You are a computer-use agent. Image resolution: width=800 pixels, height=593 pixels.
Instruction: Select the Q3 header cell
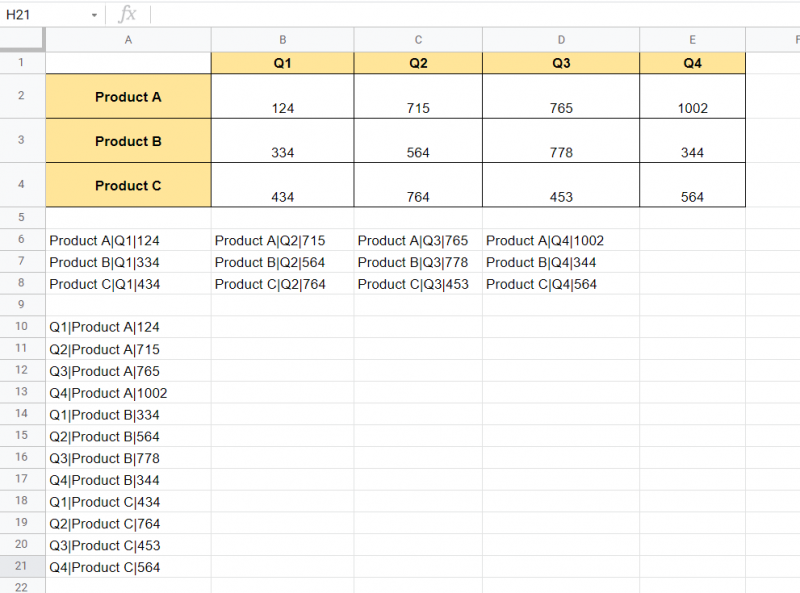pos(561,61)
